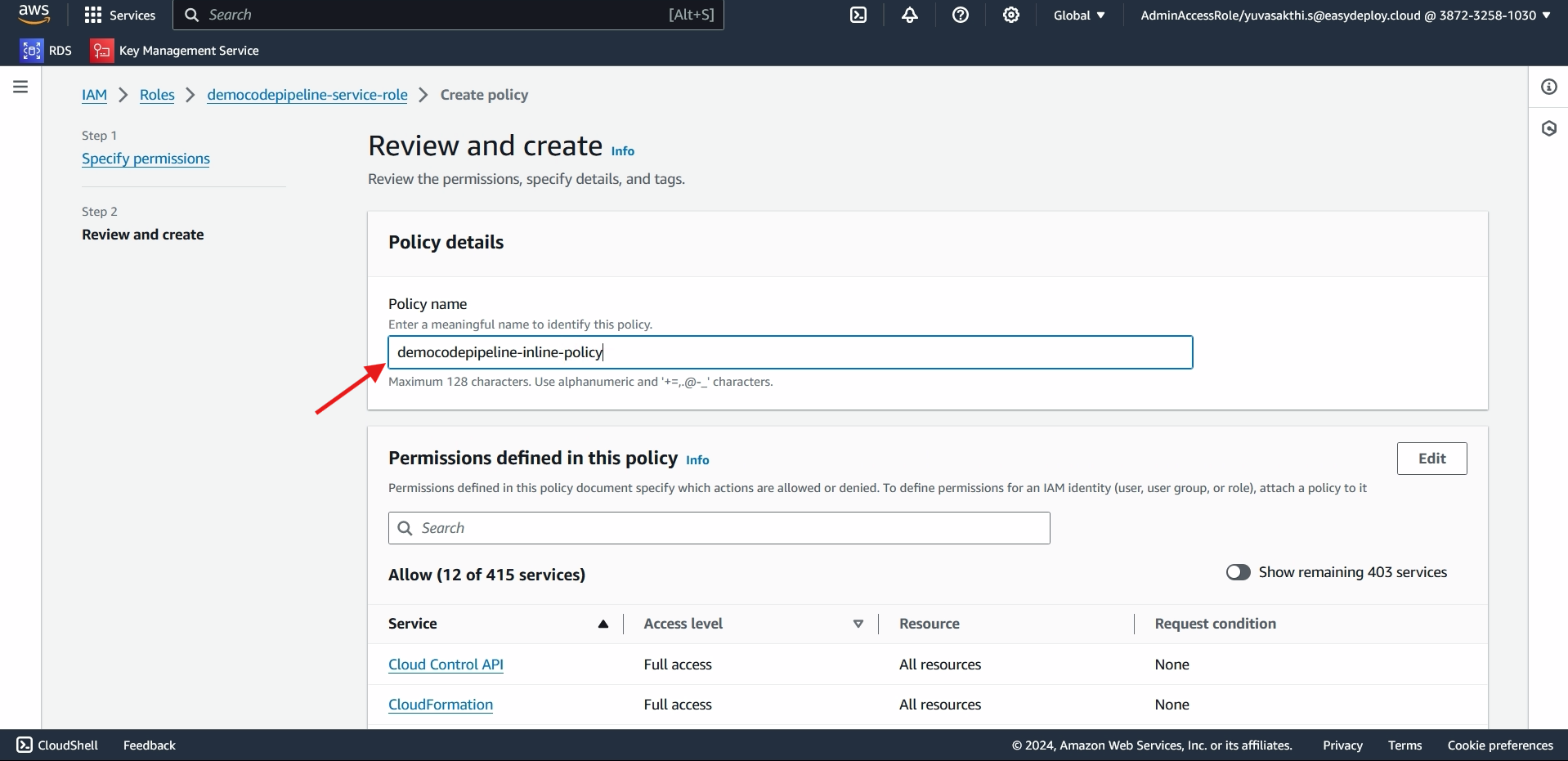The width and height of the screenshot is (1568, 761).
Task: Open Info link for Permissions defined
Action: point(697,460)
